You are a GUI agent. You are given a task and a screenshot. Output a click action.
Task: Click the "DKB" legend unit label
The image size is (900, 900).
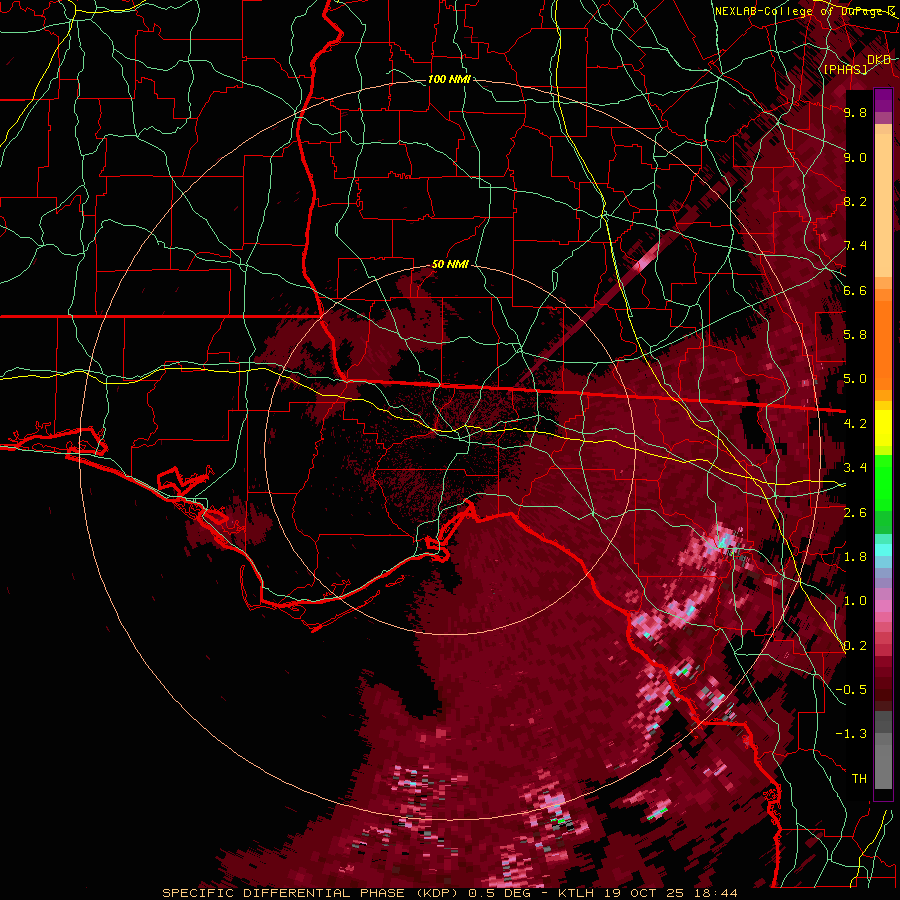coord(879,60)
